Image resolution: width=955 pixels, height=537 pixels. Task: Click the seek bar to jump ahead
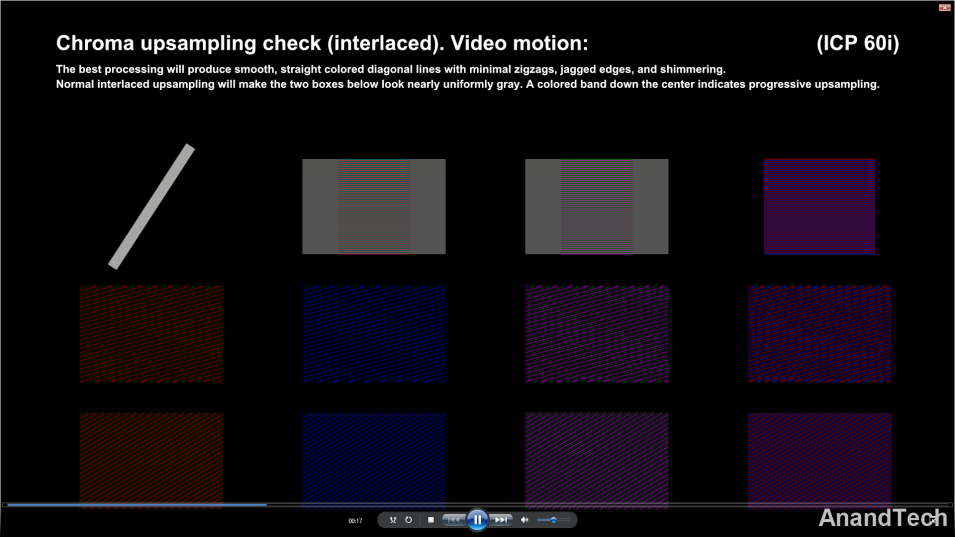(x=478, y=505)
